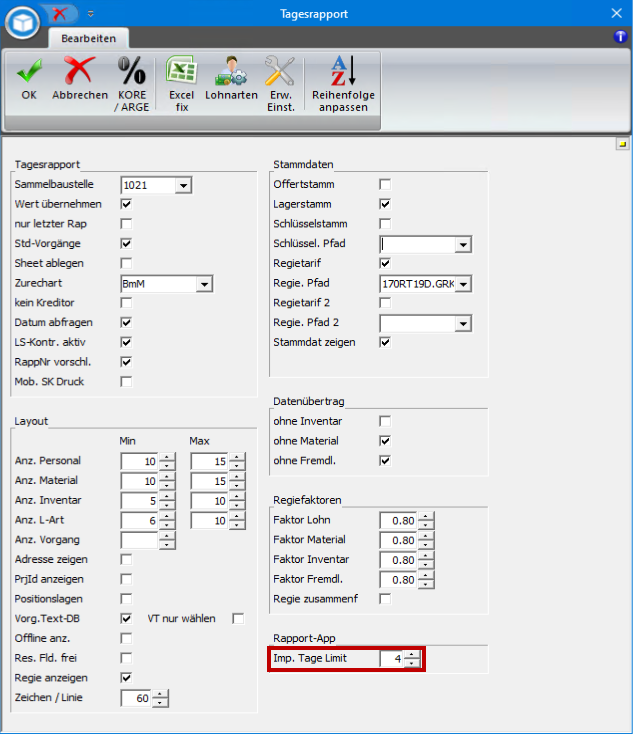Click Zeichen / Linie stepper arrows
Screen dimensions: 633x734
click(x=160, y=698)
